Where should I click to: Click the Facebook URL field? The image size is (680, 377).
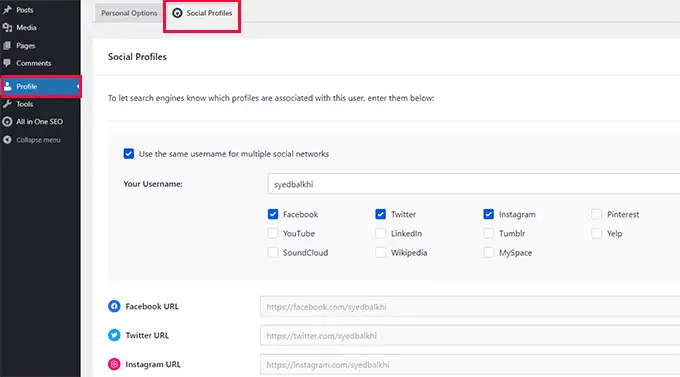click(470, 307)
